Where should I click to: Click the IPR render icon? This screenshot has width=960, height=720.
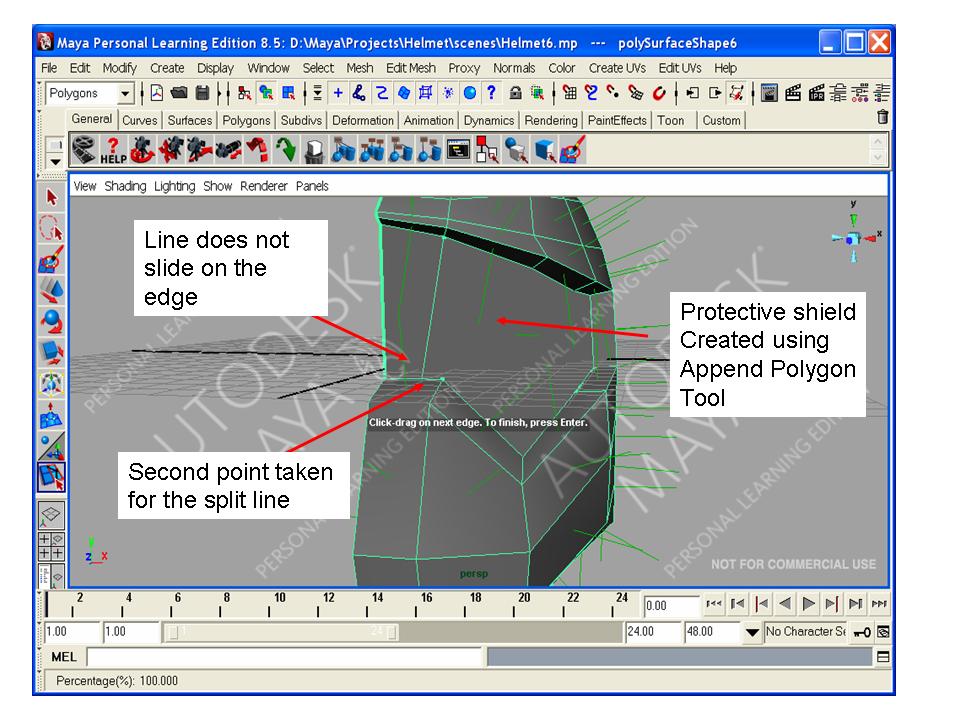(816, 93)
